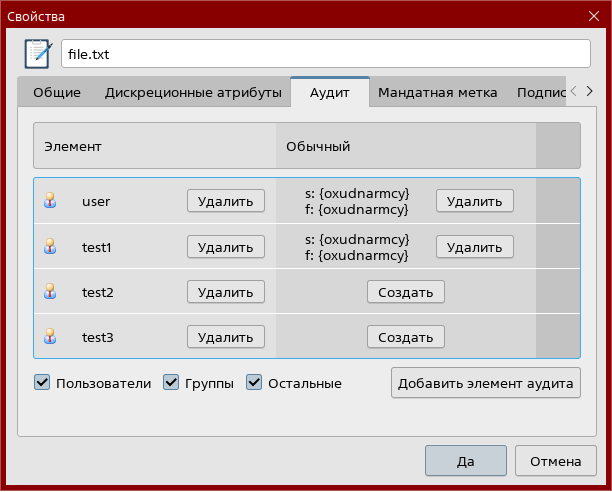
Task: Click the user icon beside test3
Action: pos(50,338)
